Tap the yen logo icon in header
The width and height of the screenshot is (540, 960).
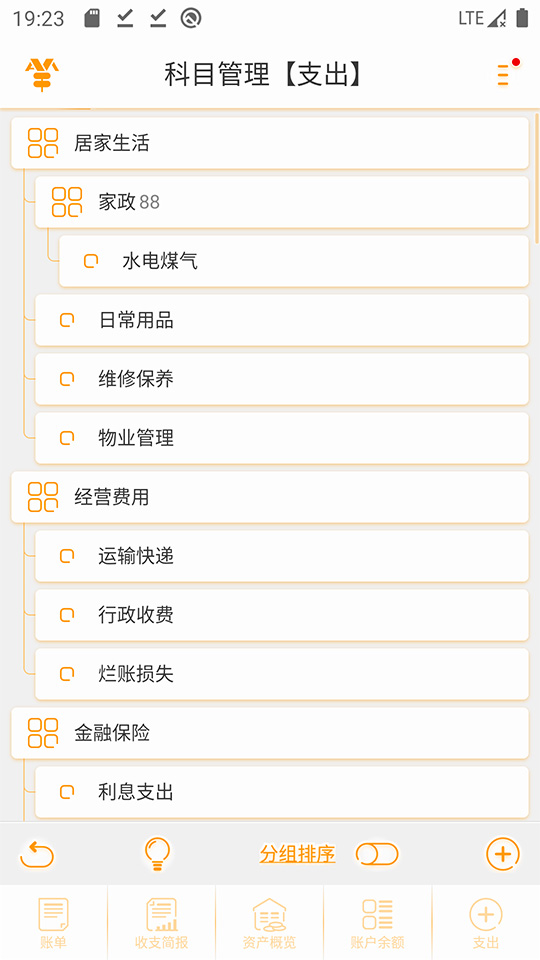coord(42,74)
